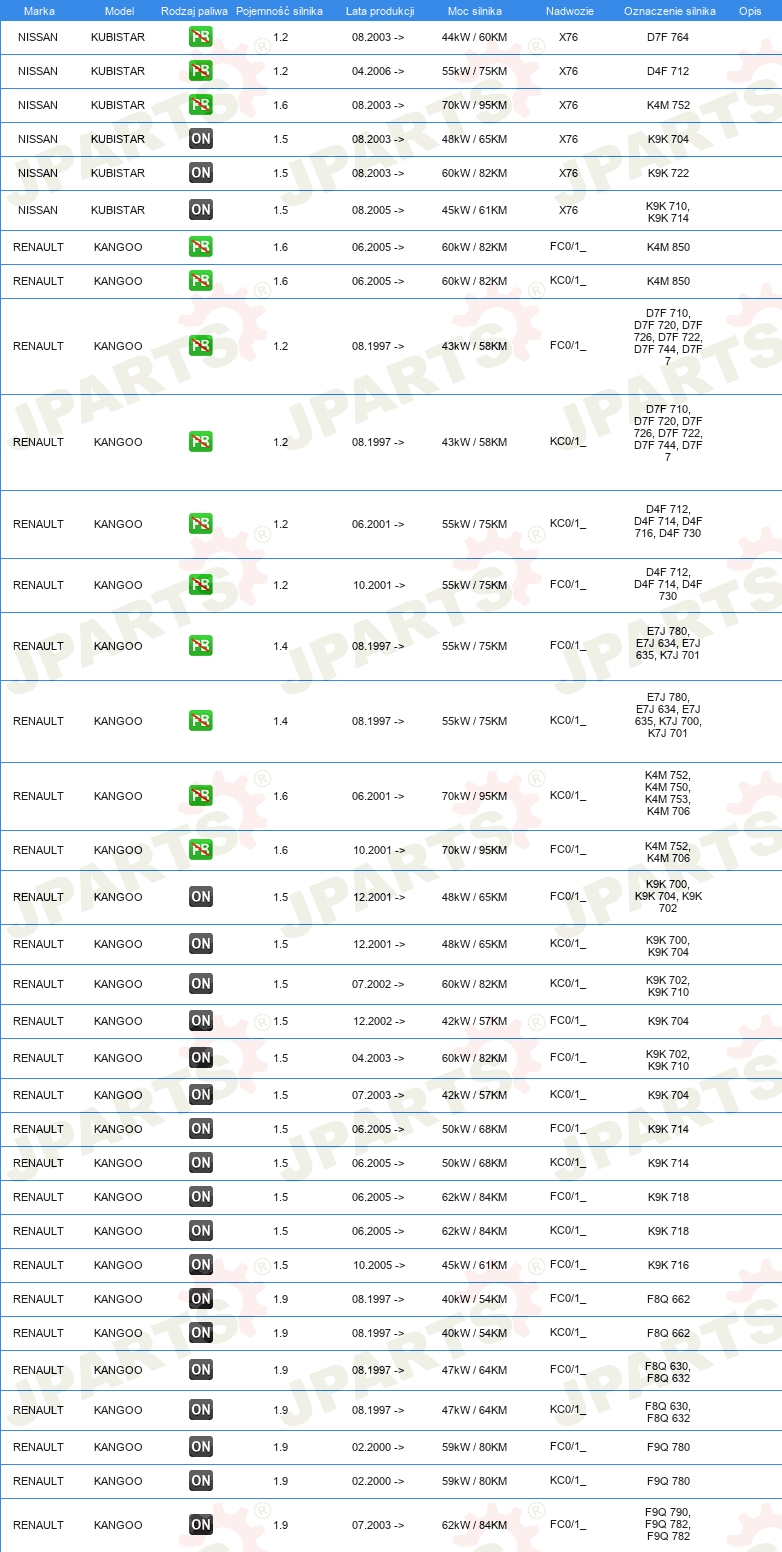Viewport: 782px width, 1552px height.
Task: Select the NISSAN cell in the K9K 722 row
Action: pyautogui.click(x=38, y=173)
